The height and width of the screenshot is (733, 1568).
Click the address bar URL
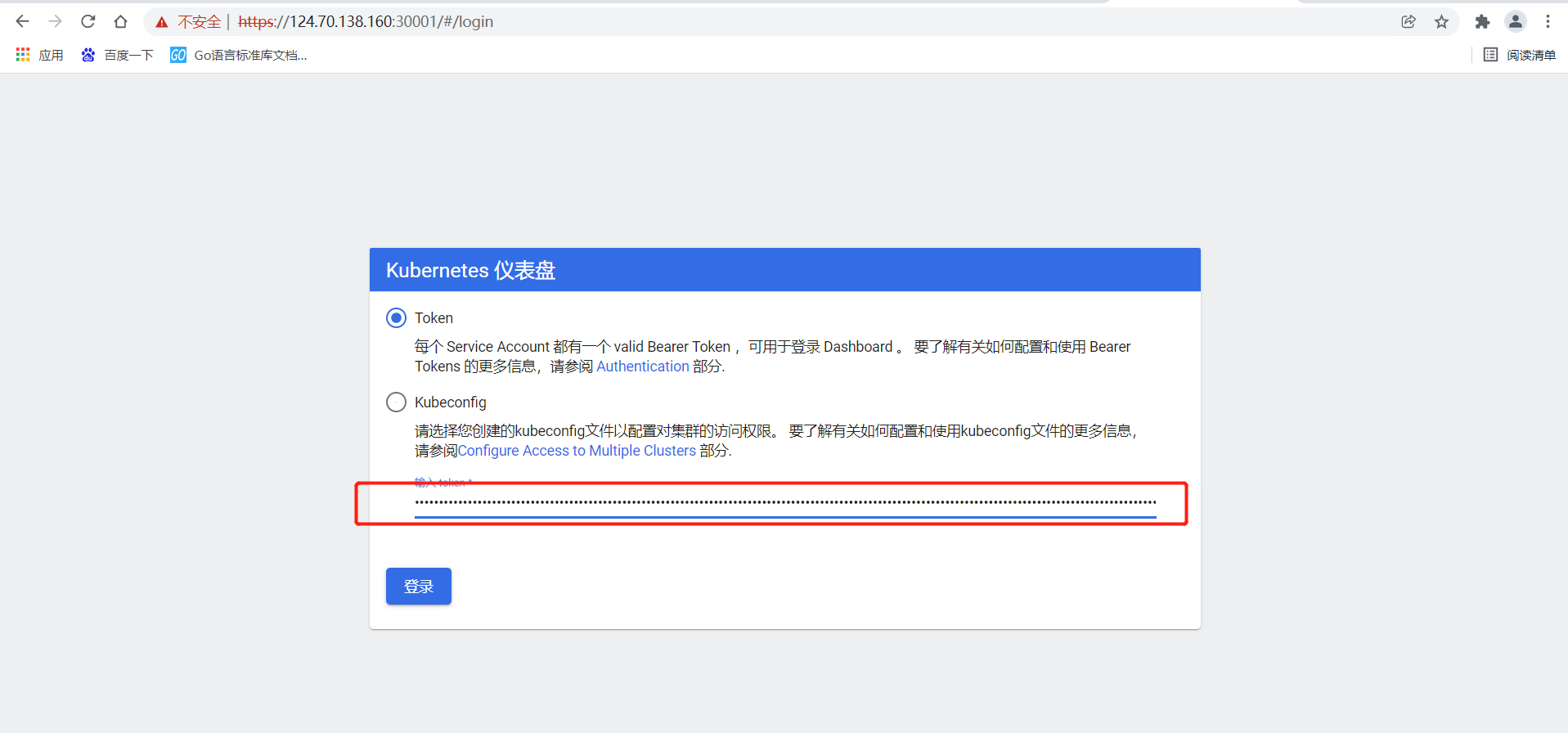tap(366, 22)
